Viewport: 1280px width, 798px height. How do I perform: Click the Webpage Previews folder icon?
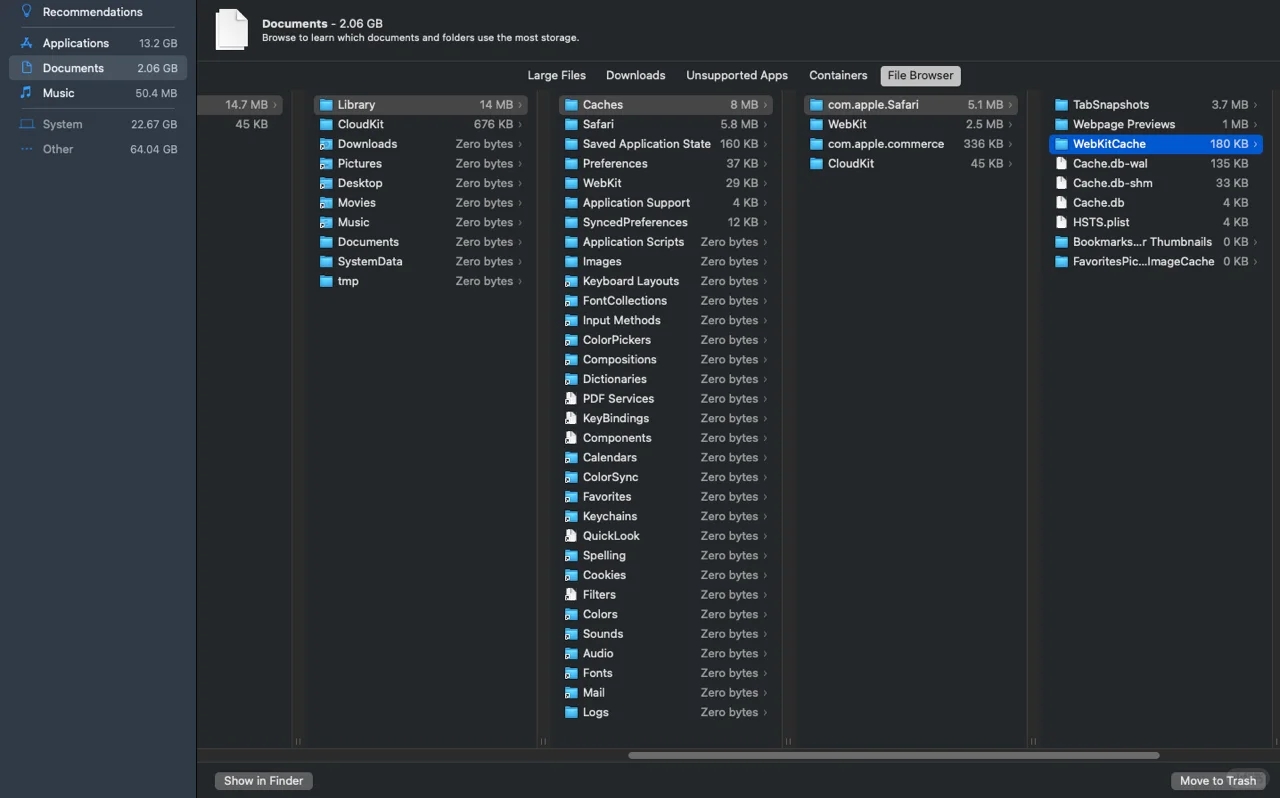click(1062, 125)
